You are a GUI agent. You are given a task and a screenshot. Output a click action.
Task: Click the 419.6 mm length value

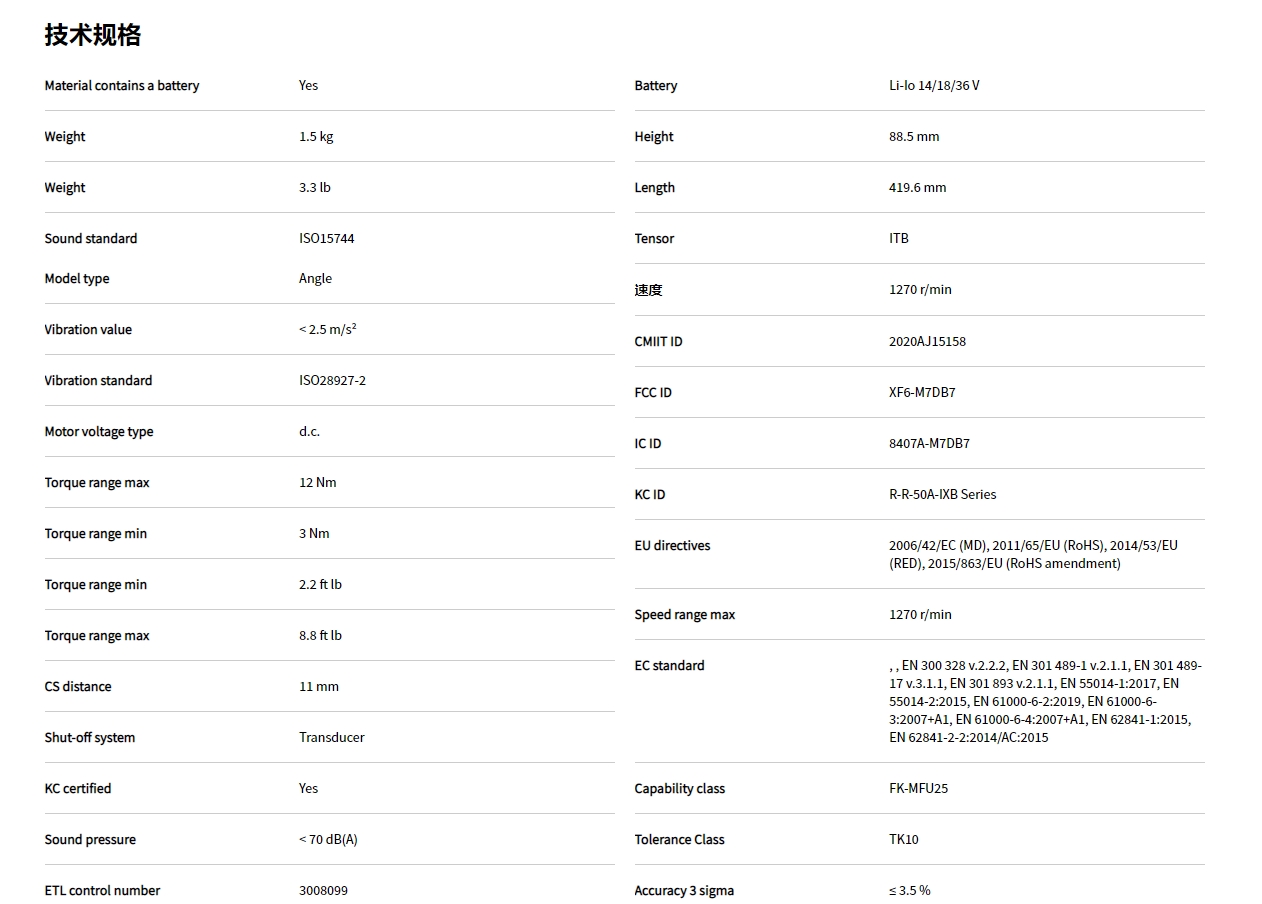pos(917,188)
